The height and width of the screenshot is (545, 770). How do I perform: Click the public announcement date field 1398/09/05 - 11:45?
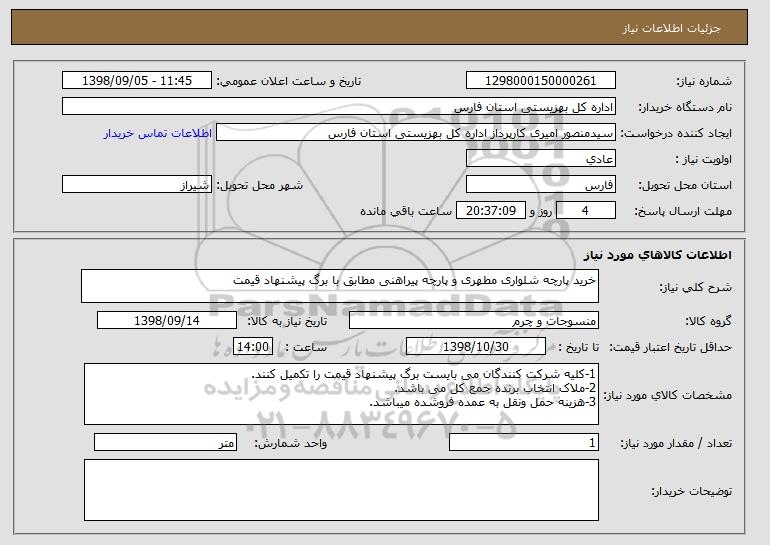point(137,81)
